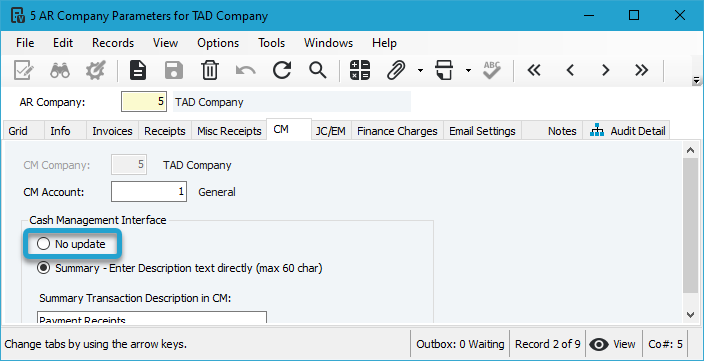704x361 pixels.
Task: Select the No update radio button
Action: point(44,244)
